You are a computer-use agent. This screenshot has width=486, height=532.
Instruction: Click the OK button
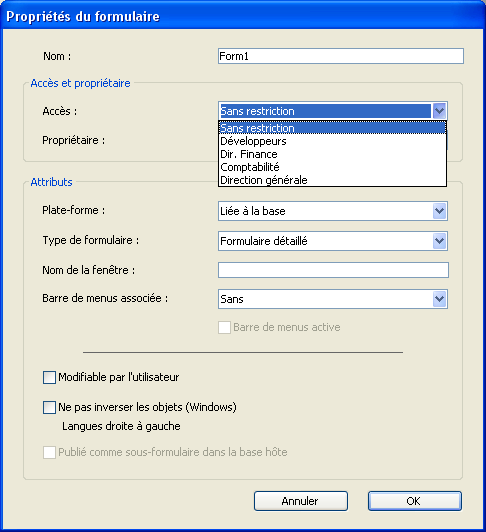point(415,501)
